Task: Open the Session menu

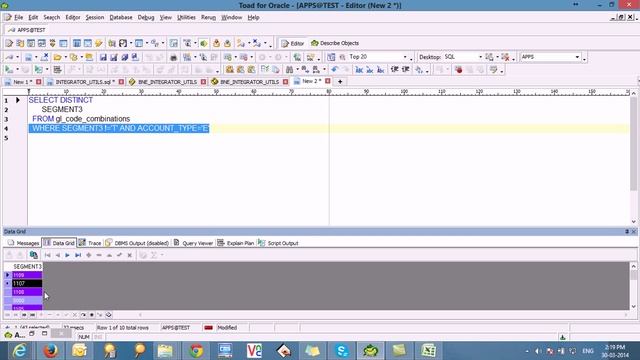Action: pyautogui.click(x=94, y=18)
